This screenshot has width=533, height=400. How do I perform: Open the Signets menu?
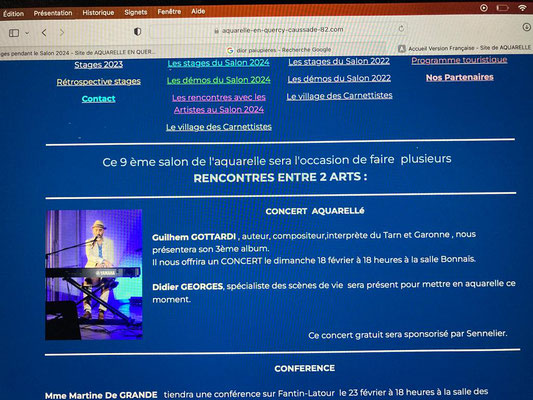point(136,12)
